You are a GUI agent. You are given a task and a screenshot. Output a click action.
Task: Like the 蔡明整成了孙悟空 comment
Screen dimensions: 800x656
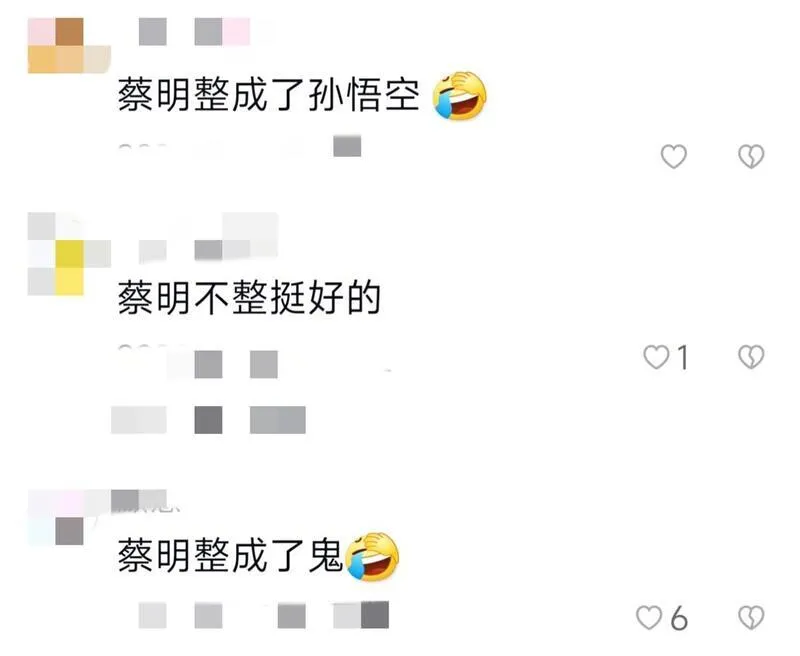click(673, 156)
